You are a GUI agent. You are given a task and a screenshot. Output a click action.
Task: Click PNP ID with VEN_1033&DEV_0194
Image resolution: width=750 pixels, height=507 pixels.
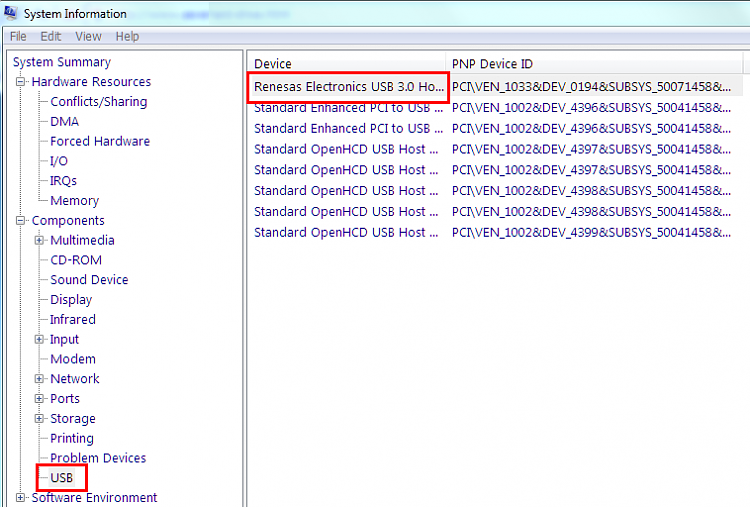pyautogui.click(x=591, y=87)
